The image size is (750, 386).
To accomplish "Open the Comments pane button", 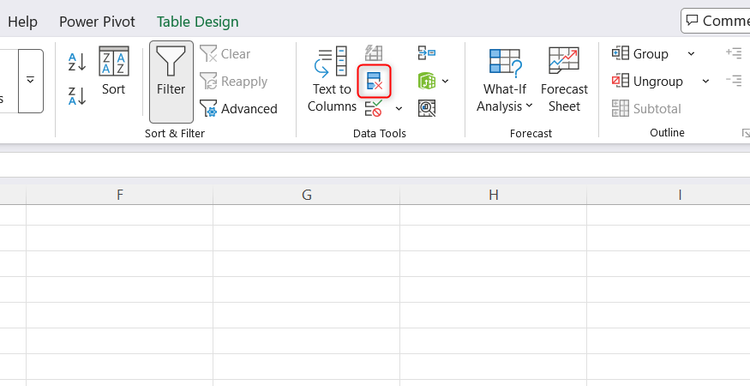I will 716,21.
